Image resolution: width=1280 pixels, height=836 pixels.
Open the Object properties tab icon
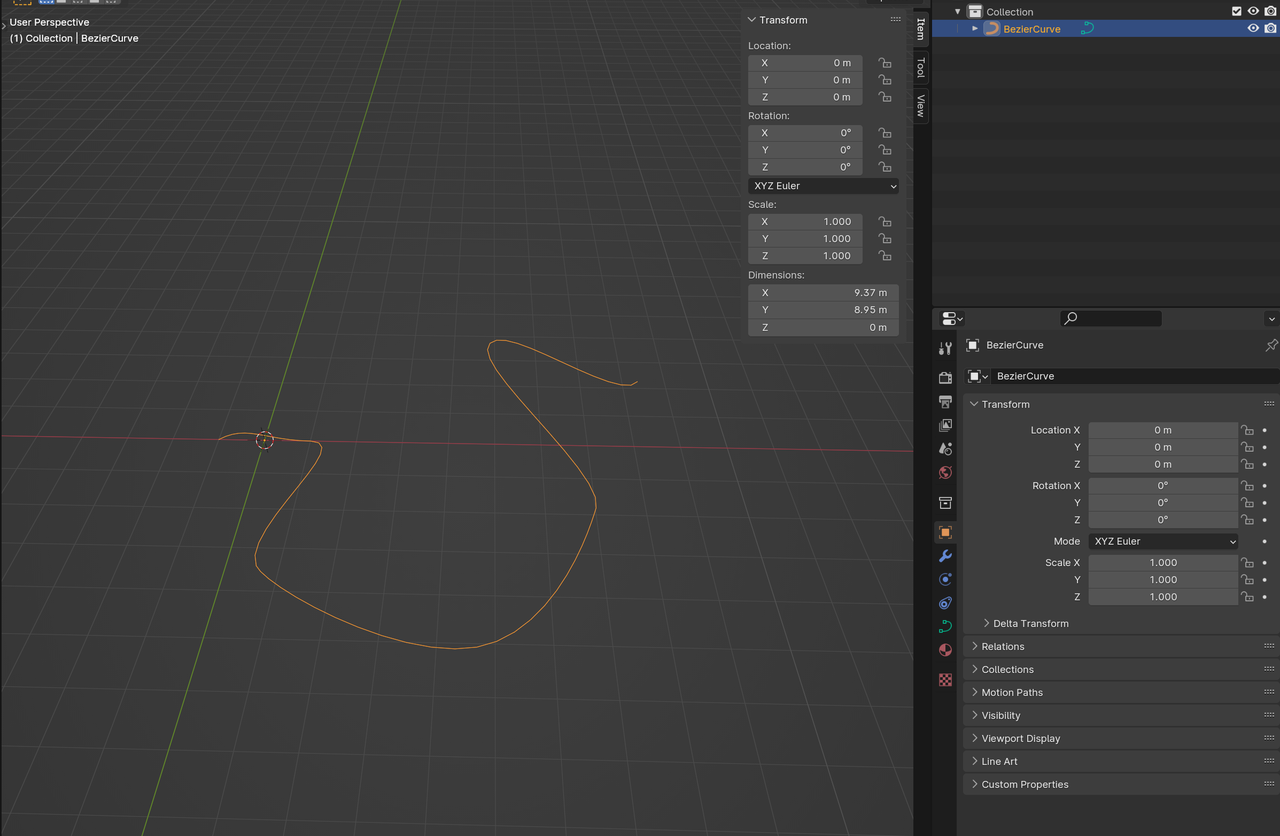(x=945, y=532)
